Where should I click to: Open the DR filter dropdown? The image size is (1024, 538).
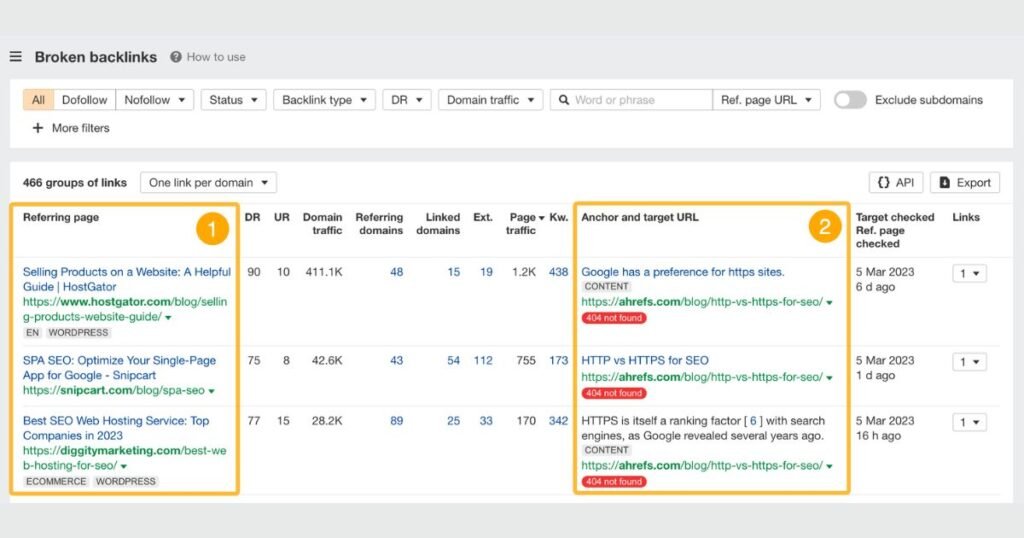(x=406, y=100)
